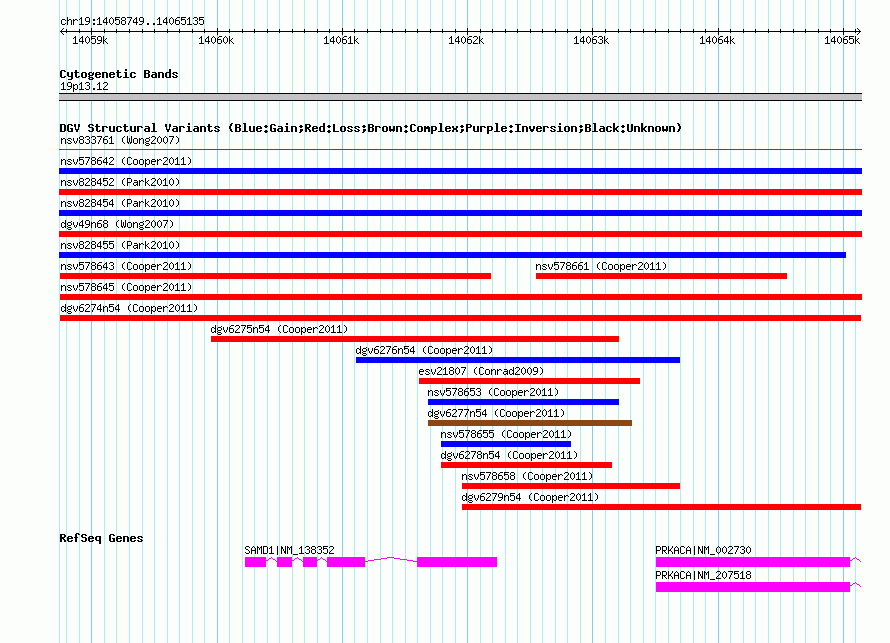Open nsv578661 (Cooper2011) label
The width and height of the screenshot is (890, 643).
click(x=601, y=266)
